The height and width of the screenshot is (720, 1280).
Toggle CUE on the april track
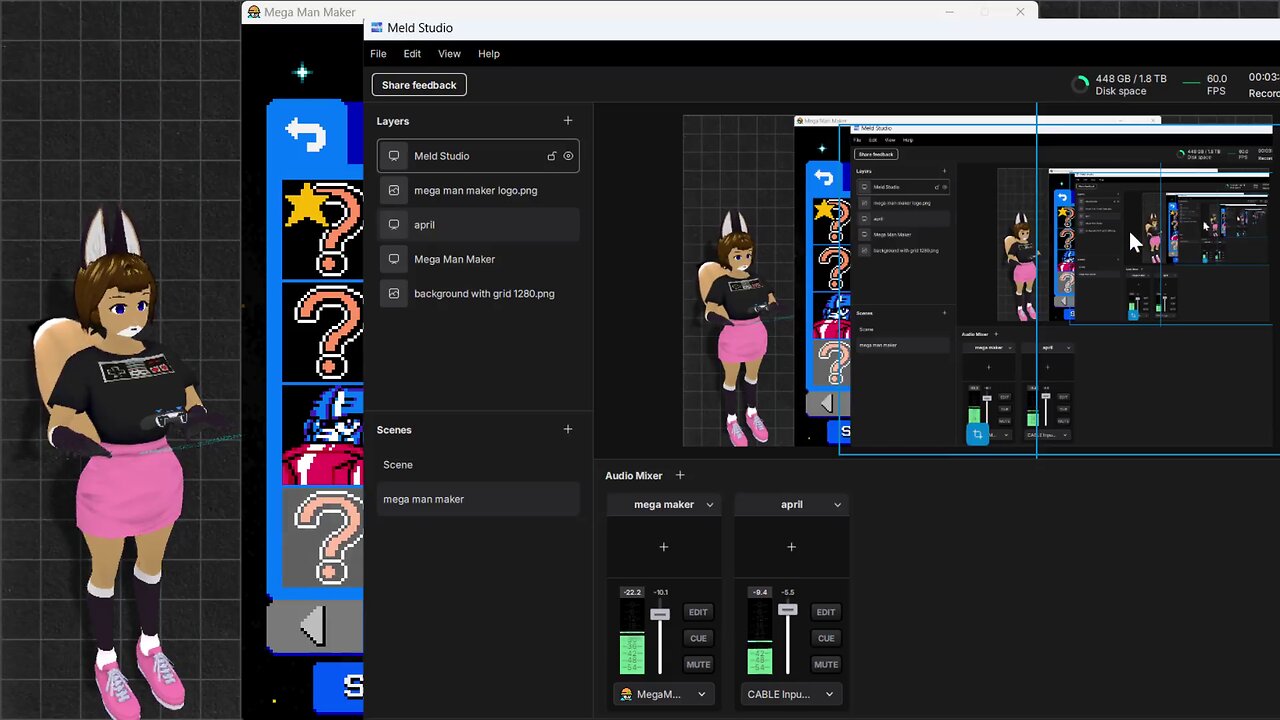(x=826, y=638)
